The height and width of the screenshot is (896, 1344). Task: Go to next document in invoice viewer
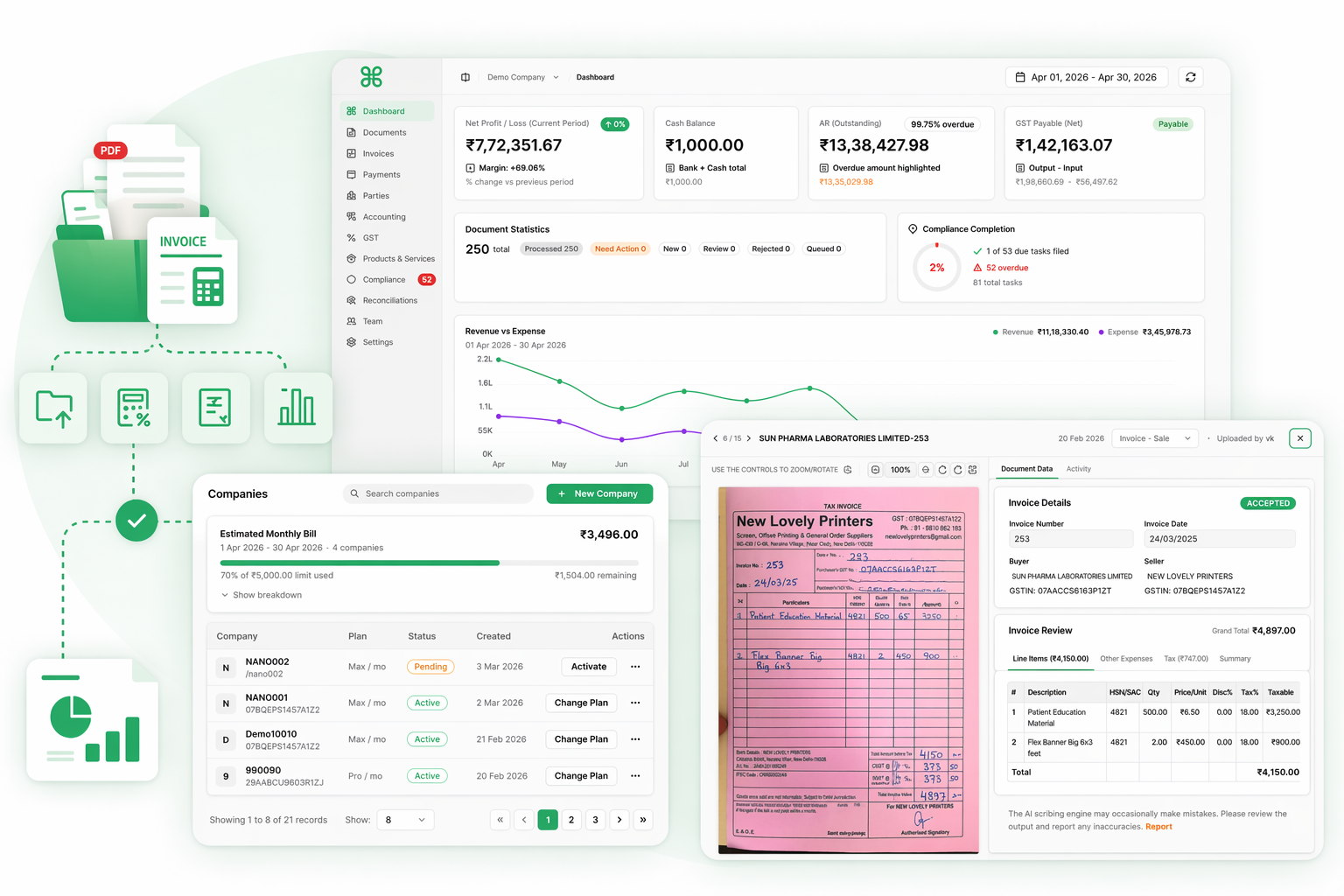[749, 438]
